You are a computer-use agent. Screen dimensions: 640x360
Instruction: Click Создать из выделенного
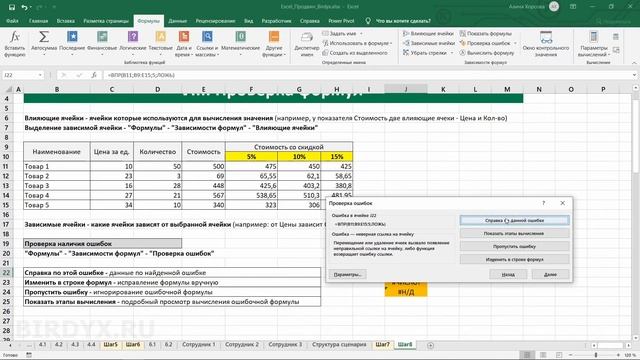point(354,53)
